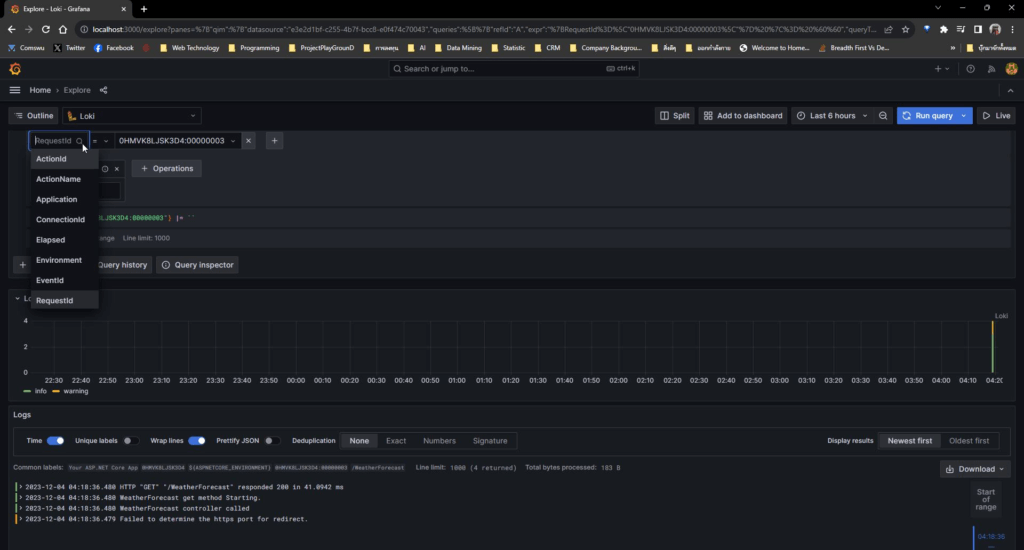The height and width of the screenshot is (550, 1024).
Task: Open the equals operator dropdown
Action: pos(100,140)
